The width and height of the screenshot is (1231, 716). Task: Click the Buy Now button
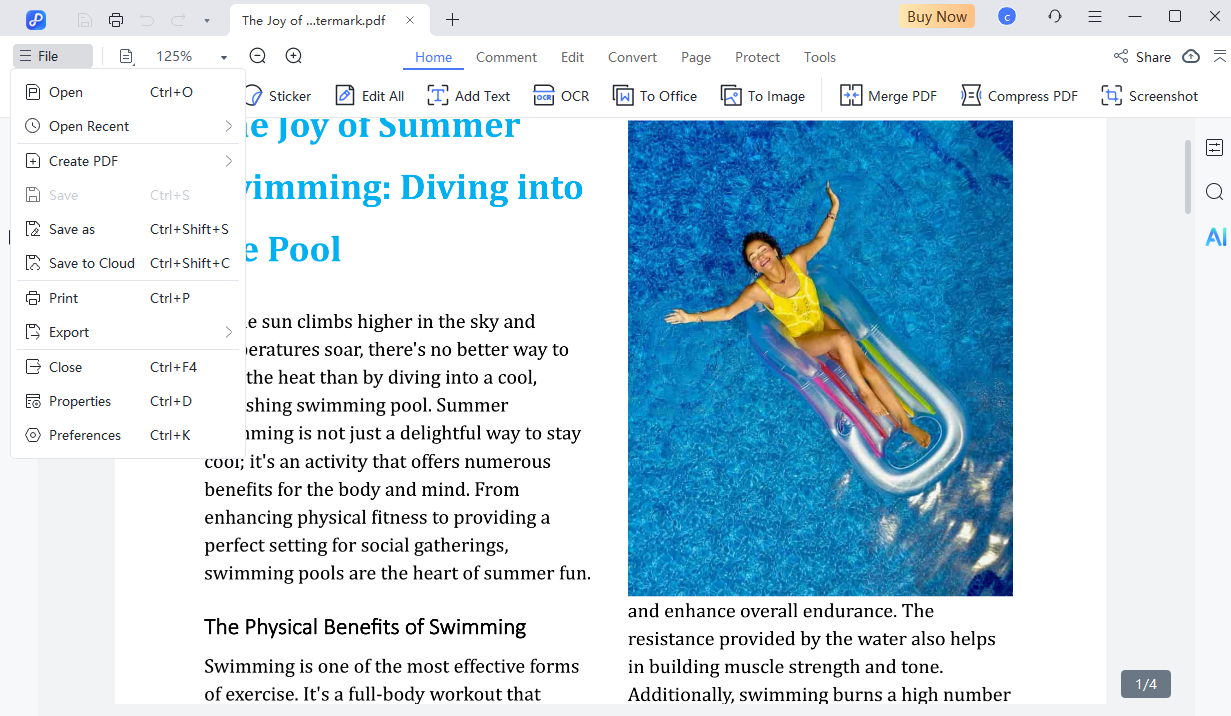pos(936,16)
